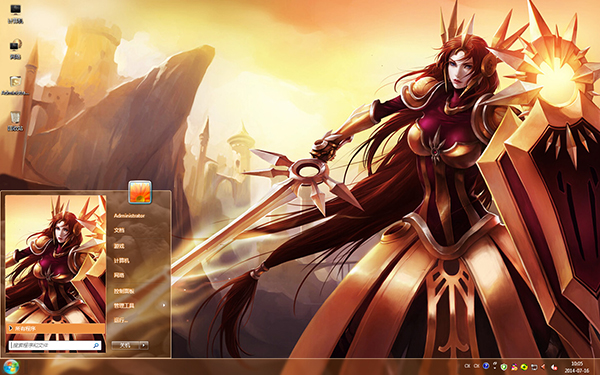Select 控制面板 in the Start menu
600x375 pixels.
coord(124,291)
